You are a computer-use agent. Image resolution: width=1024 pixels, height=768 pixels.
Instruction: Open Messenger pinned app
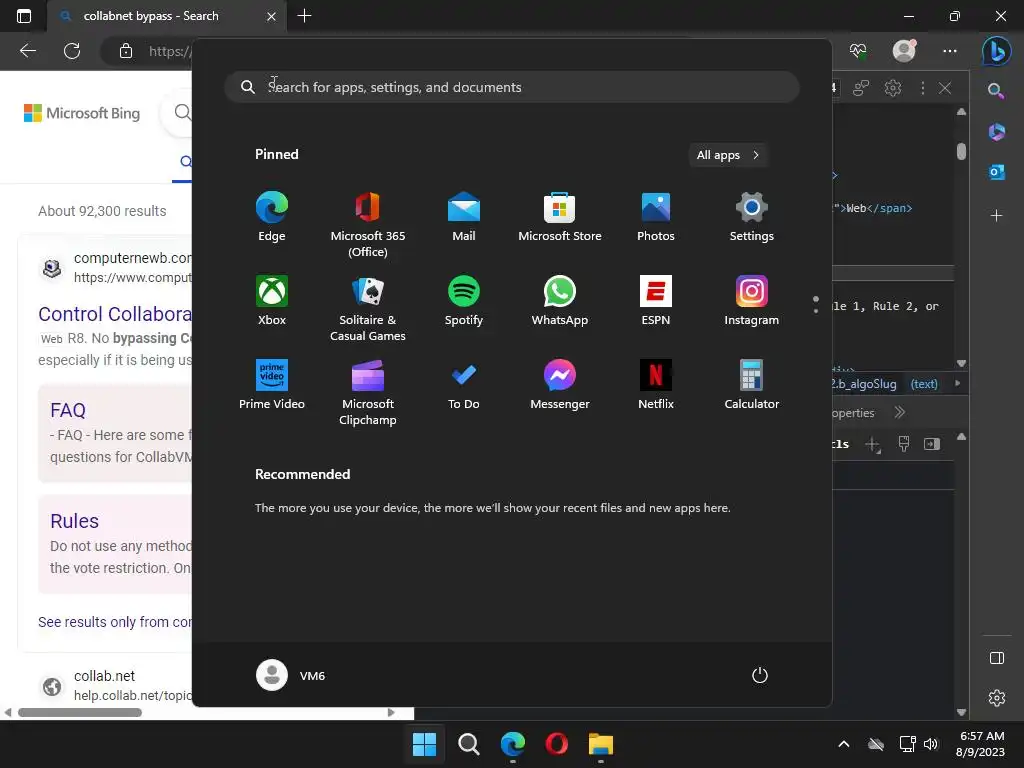coord(560,385)
